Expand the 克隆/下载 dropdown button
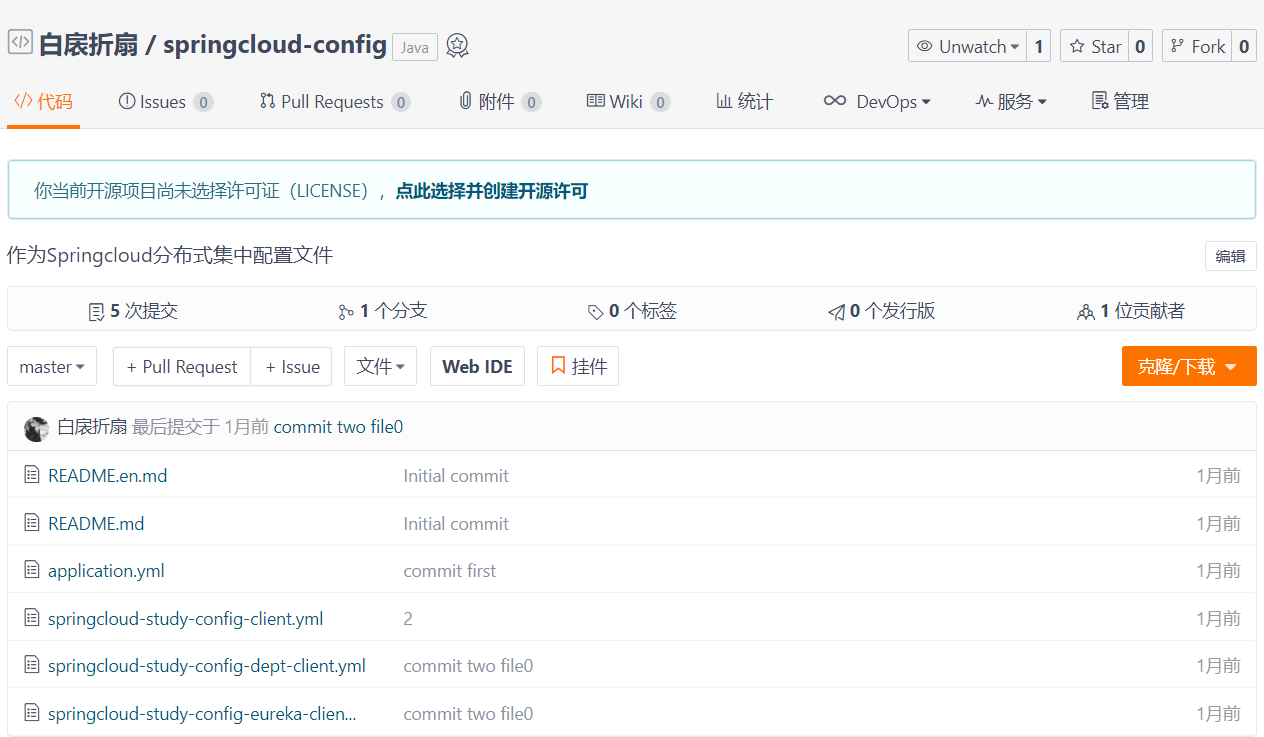The image size is (1264, 737). tap(1188, 367)
